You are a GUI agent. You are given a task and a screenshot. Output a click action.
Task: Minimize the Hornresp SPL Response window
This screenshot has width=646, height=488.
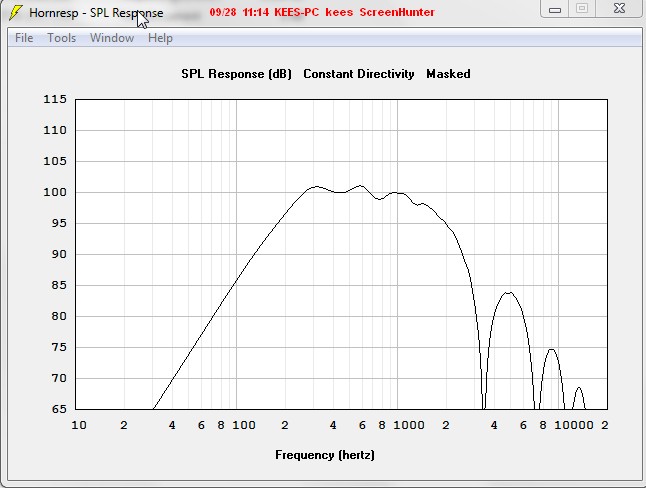(x=555, y=9)
